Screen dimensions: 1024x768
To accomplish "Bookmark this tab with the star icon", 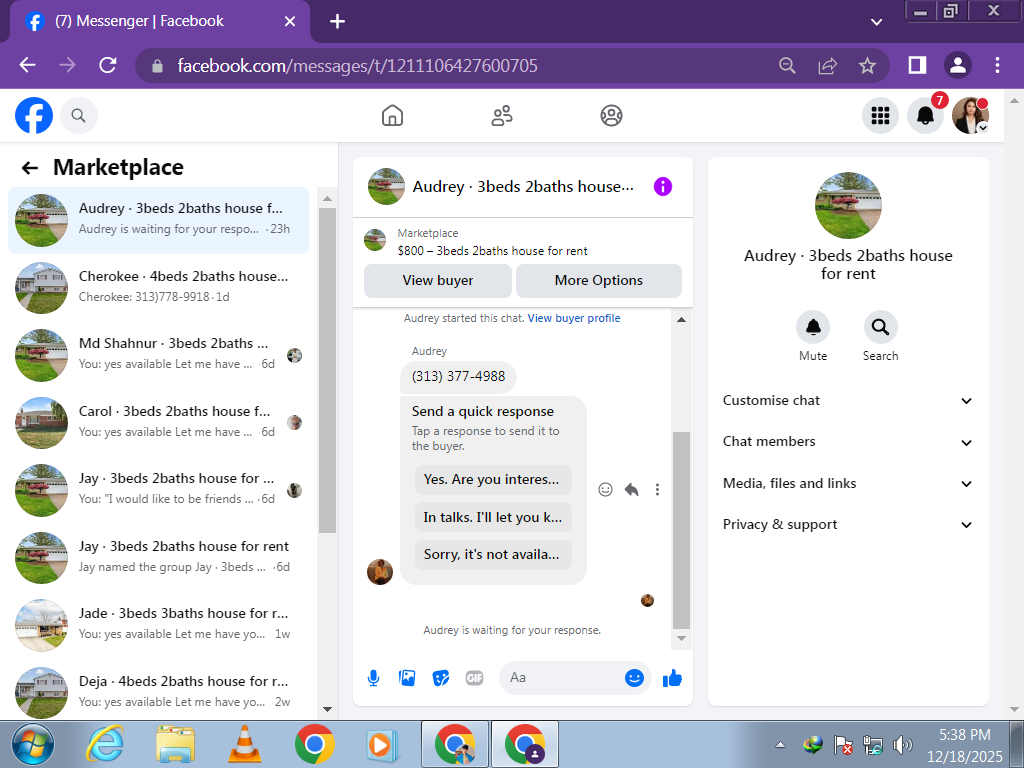I will 867,65.
